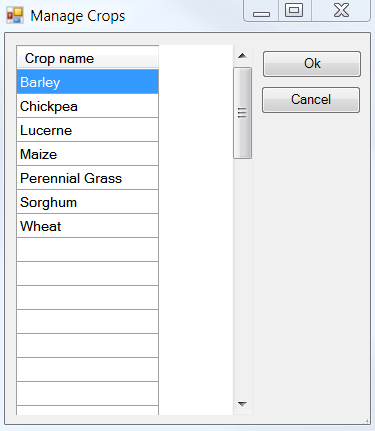This screenshot has height=431, width=375.
Task: Select the Barley row
Action: pyautogui.click(x=88, y=82)
